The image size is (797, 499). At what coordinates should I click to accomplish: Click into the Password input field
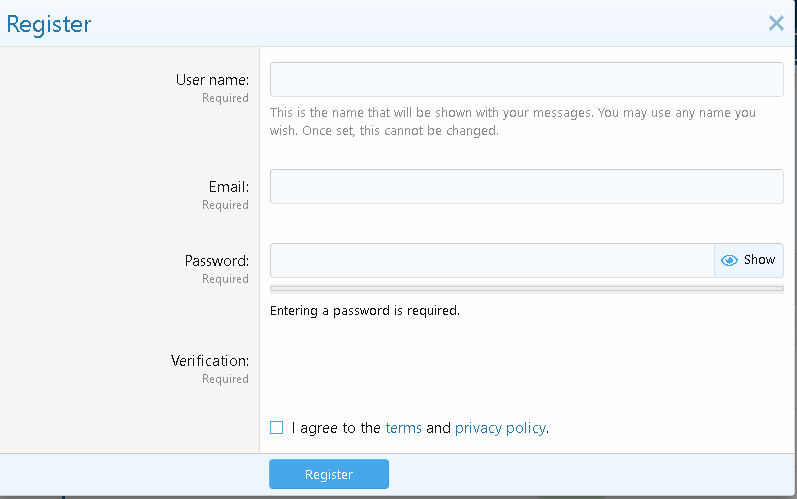coord(492,260)
